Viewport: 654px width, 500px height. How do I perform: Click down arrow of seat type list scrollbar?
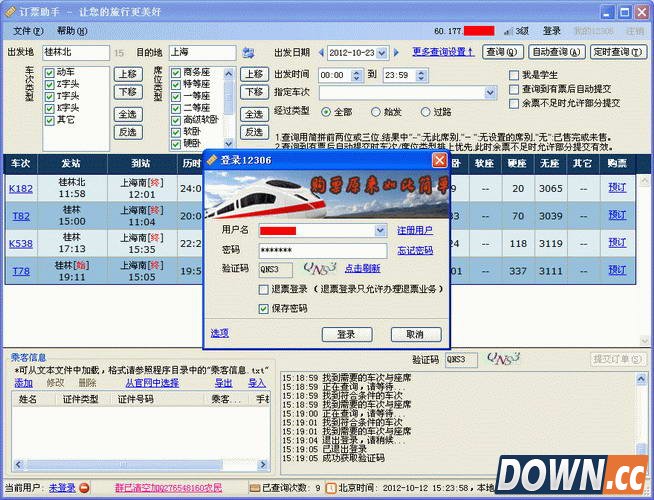coord(229,143)
